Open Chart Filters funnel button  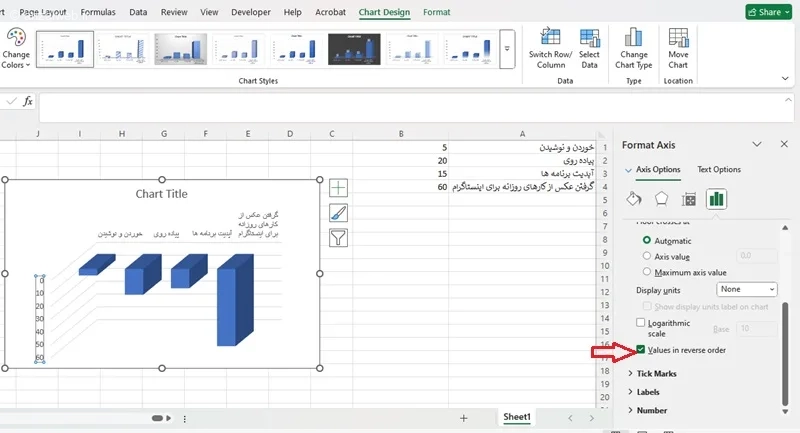coord(338,237)
